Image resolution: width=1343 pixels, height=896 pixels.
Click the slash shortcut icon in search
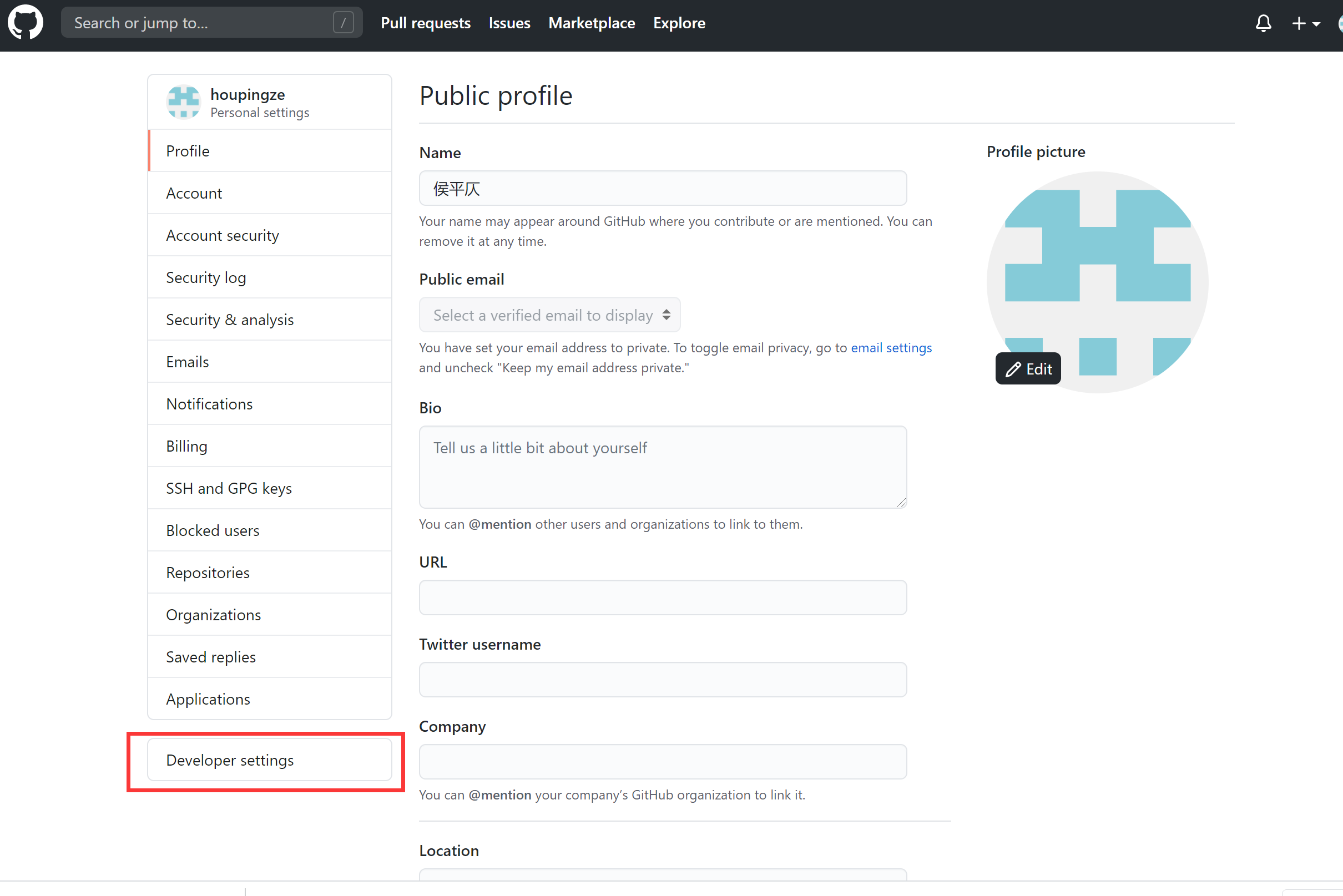click(x=343, y=23)
